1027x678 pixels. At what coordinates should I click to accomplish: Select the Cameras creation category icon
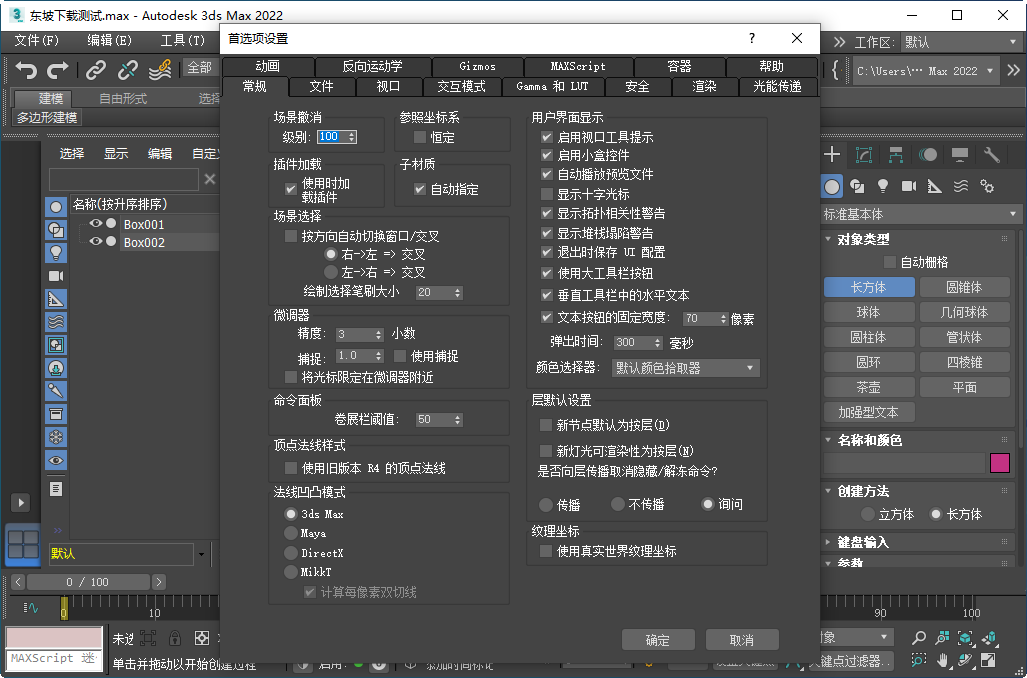pyautogui.click(x=908, y=186)
